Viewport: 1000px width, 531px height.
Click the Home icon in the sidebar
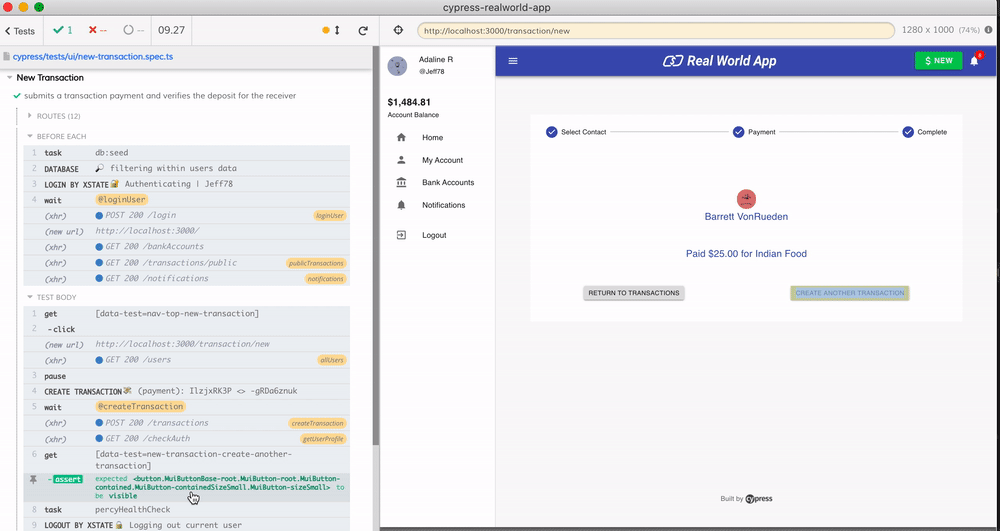401,138
